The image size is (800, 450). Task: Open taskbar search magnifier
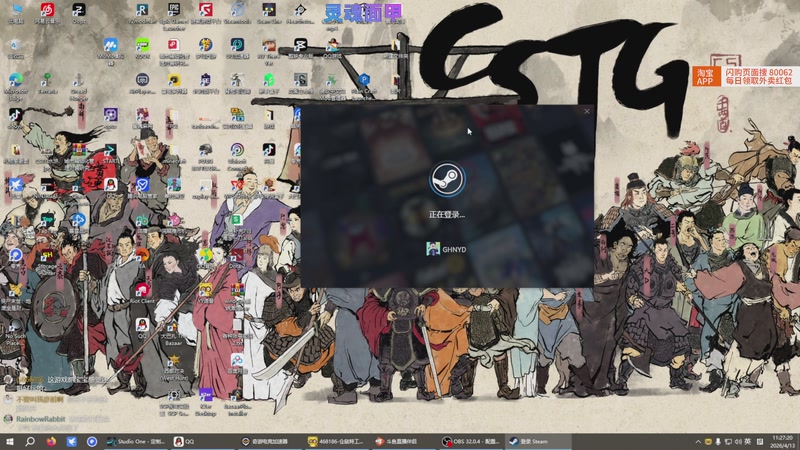coord(30,441)
